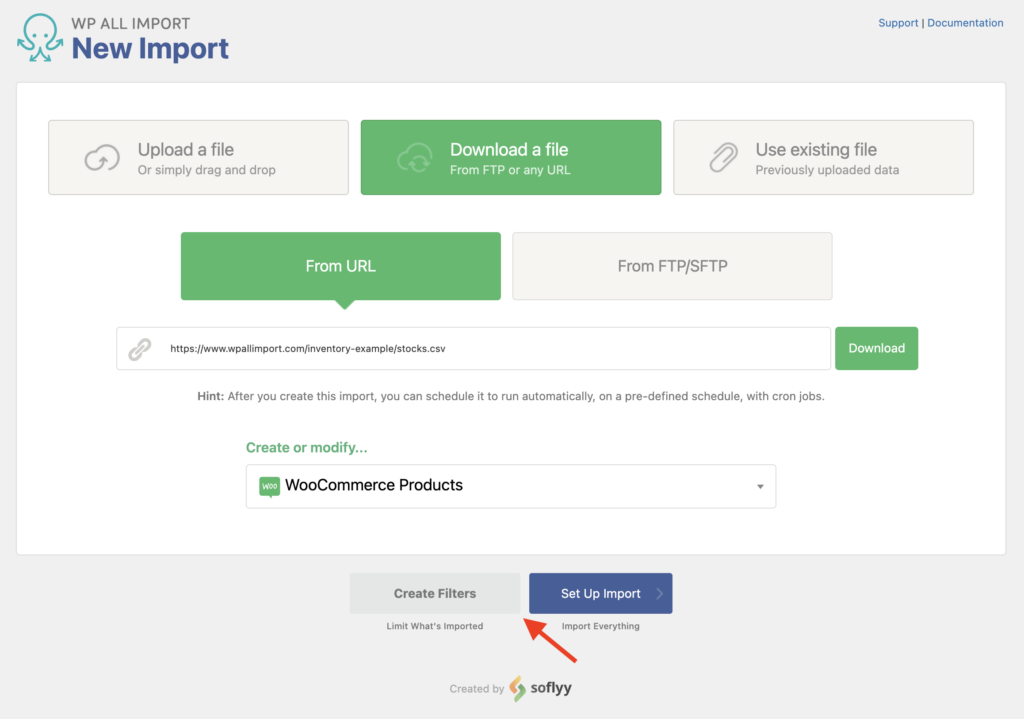1024x719 pixels.
Task: Open the WooCommerce Products dropdown
Action: click(511, 486)
